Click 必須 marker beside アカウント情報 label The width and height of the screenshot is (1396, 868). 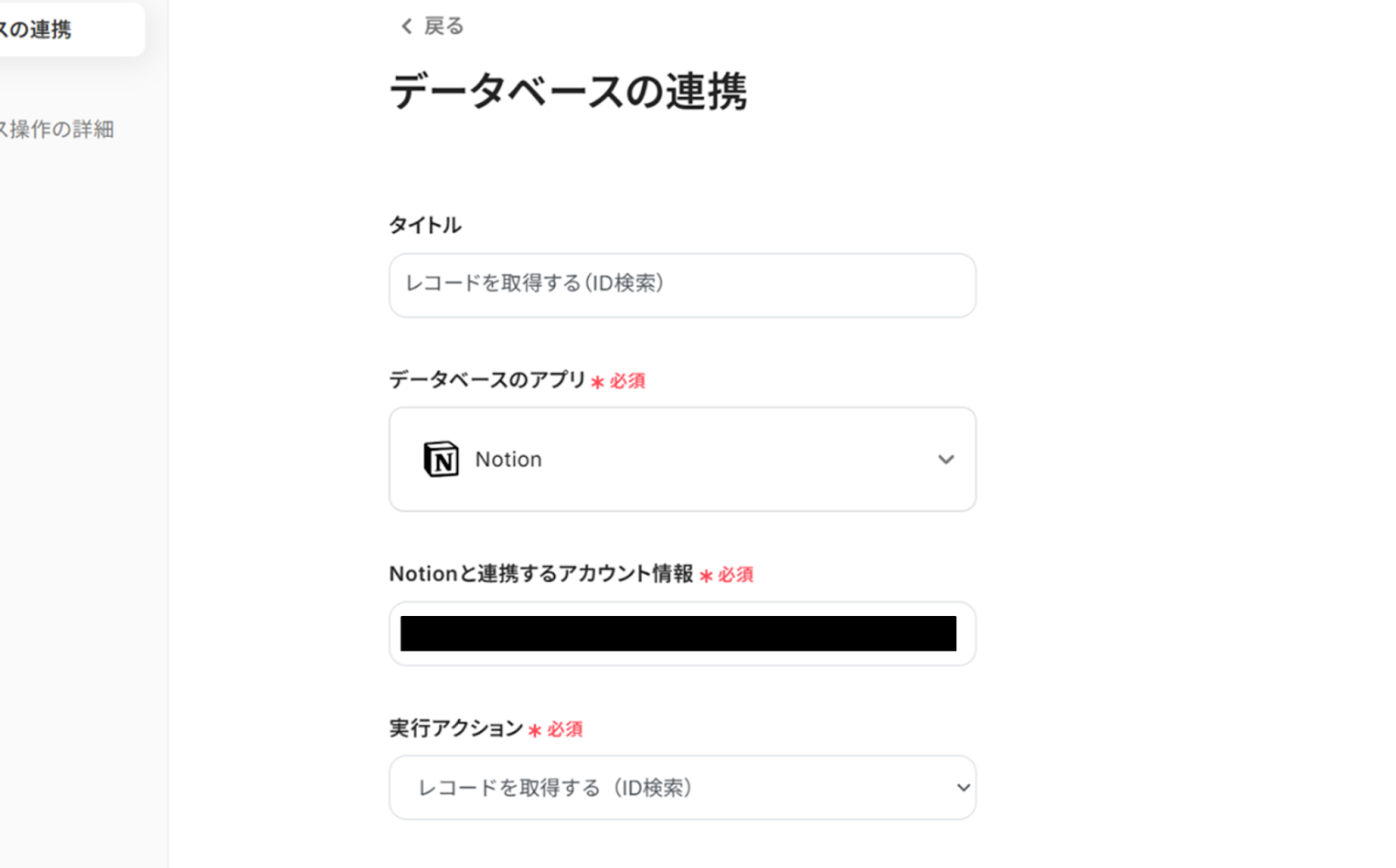tap(735, 575)
